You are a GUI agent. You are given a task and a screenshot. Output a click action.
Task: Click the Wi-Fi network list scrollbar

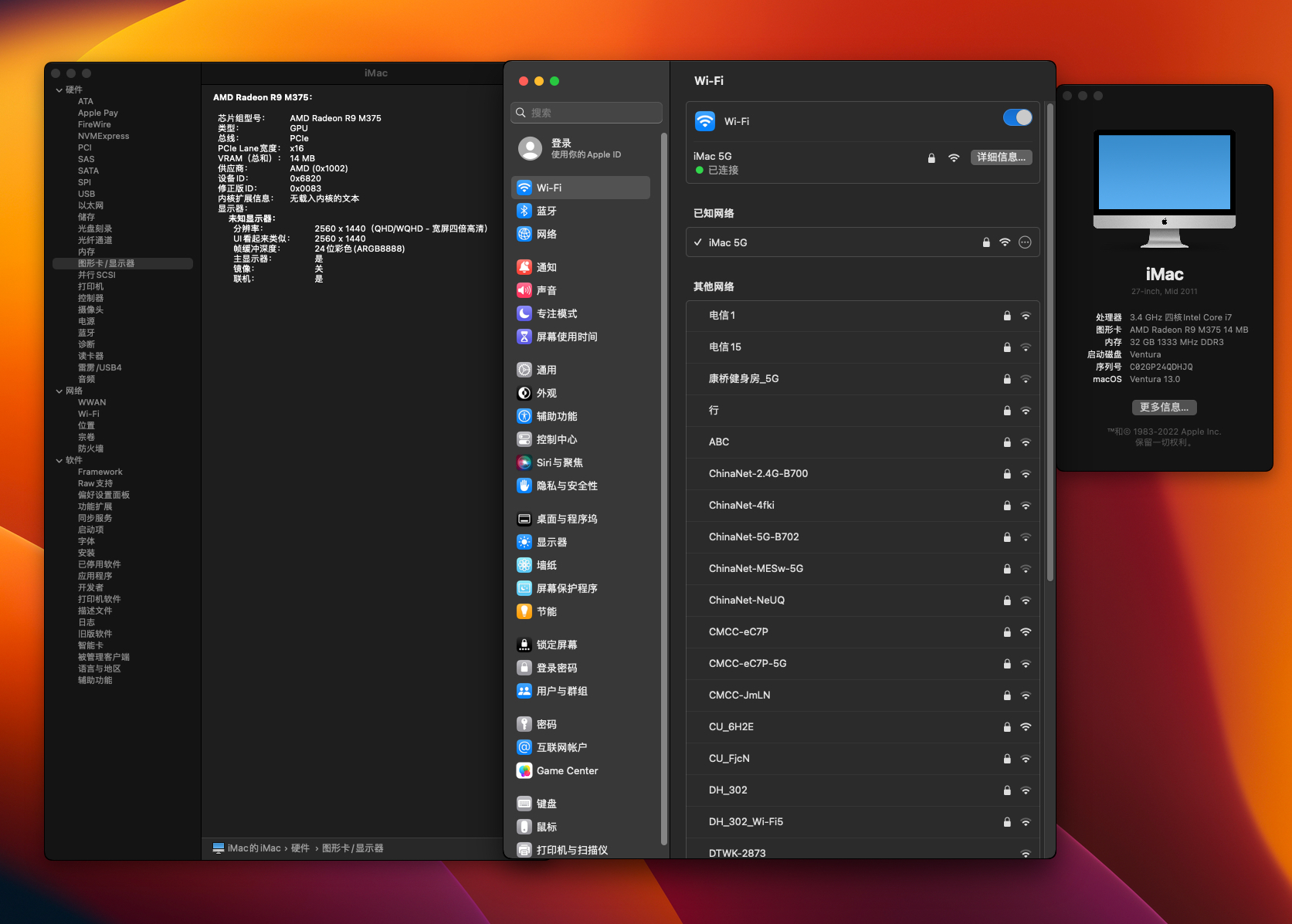click(1050, 344)
